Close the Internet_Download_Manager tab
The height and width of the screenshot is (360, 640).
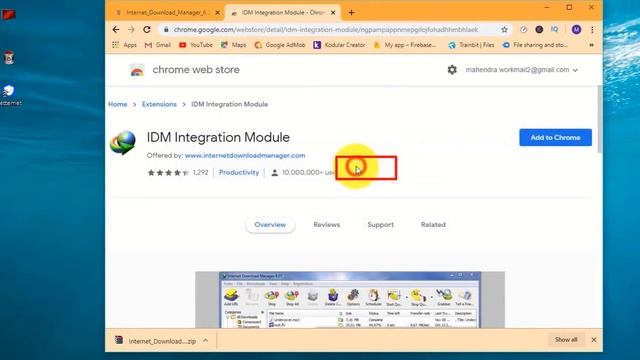point(218,13)
